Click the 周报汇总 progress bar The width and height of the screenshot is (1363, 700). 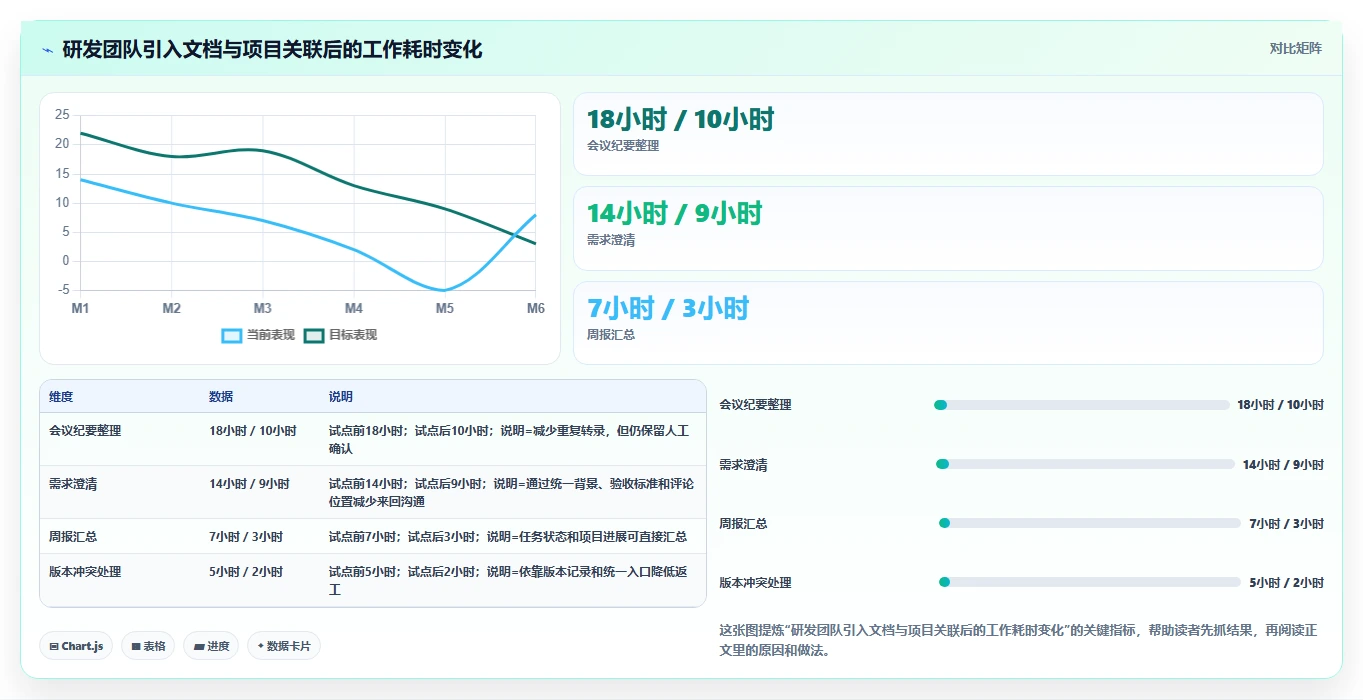pos(1090,523)
